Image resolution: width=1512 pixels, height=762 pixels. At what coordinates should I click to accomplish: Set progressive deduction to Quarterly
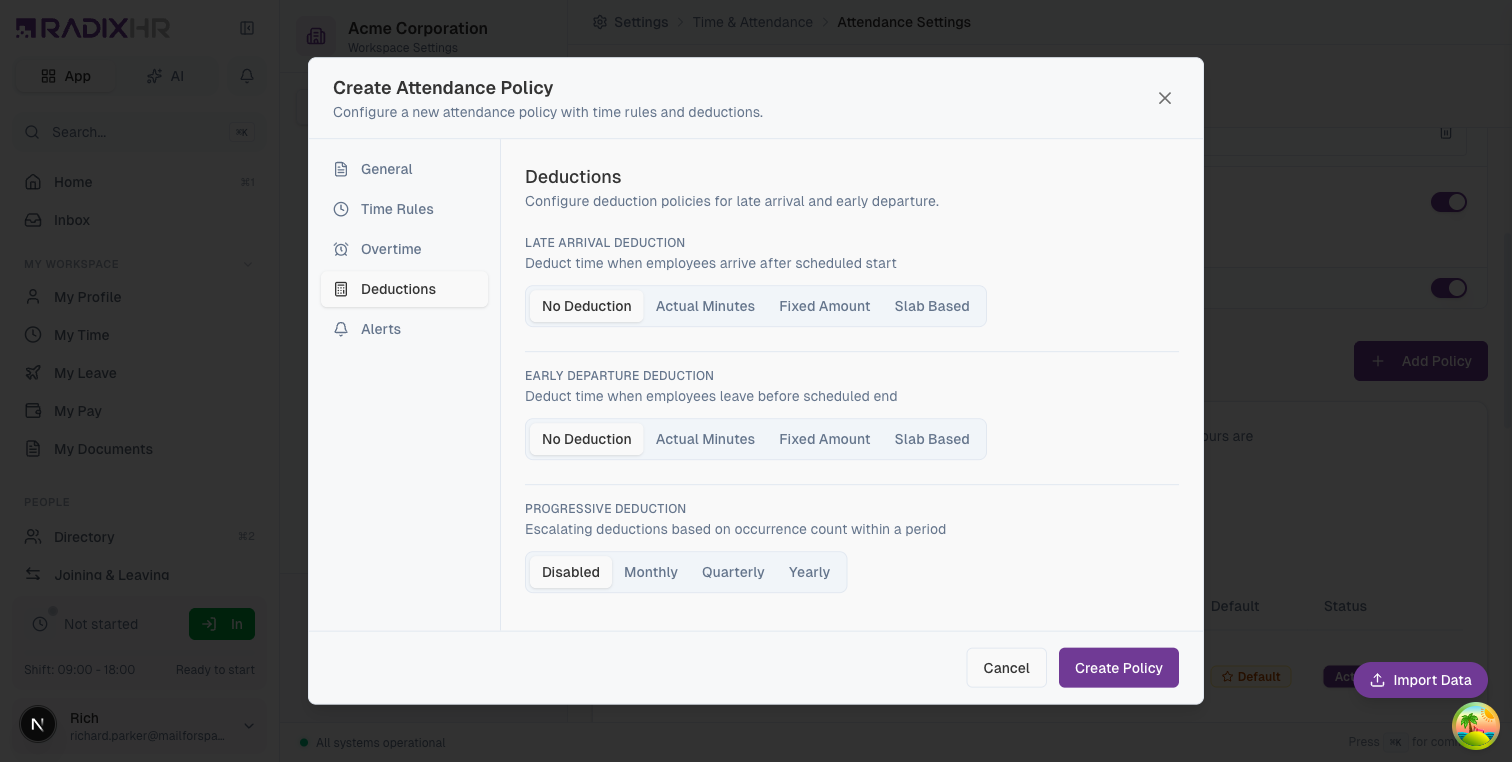(733, 572)
